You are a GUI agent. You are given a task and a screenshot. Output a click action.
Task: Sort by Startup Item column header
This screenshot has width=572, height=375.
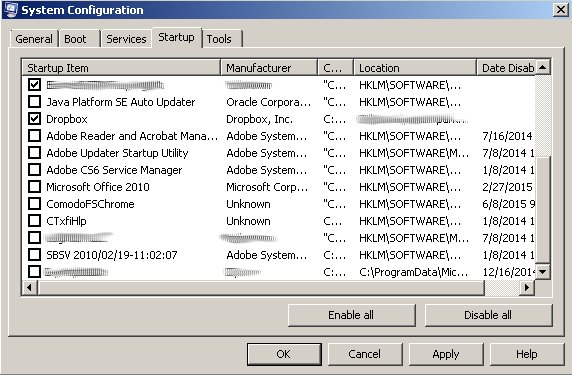click(x=121, y=68)
